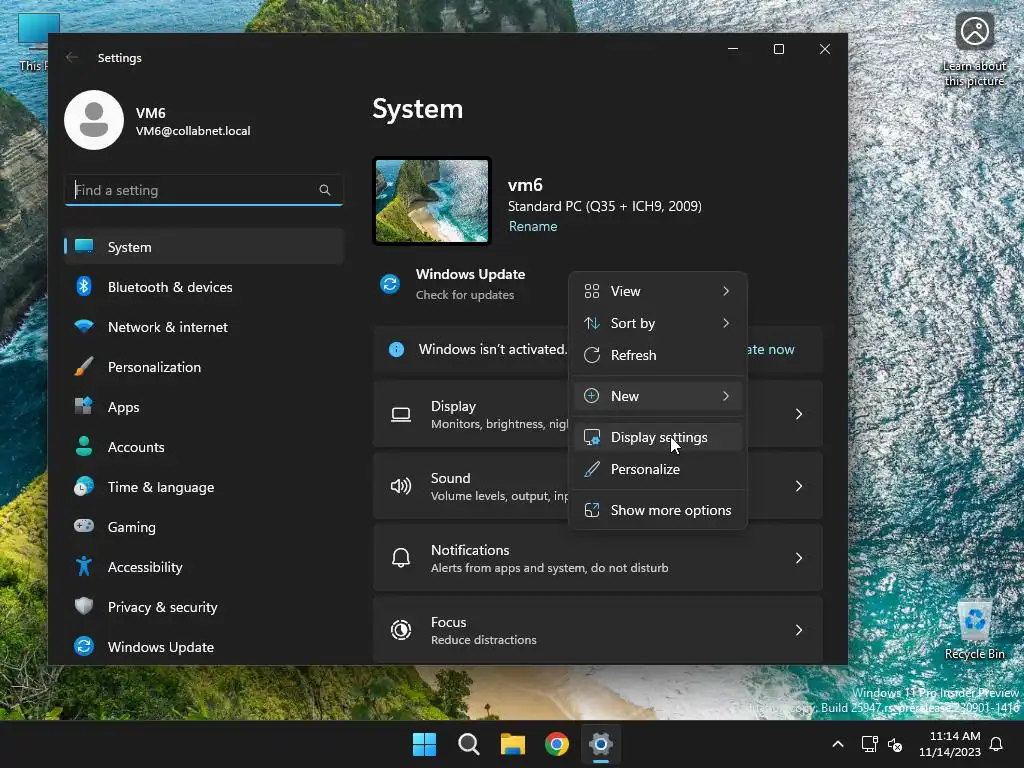Open the Personalization category
Image resolution: width=1024 pixels, height=768 pixels.
(204, 367)
